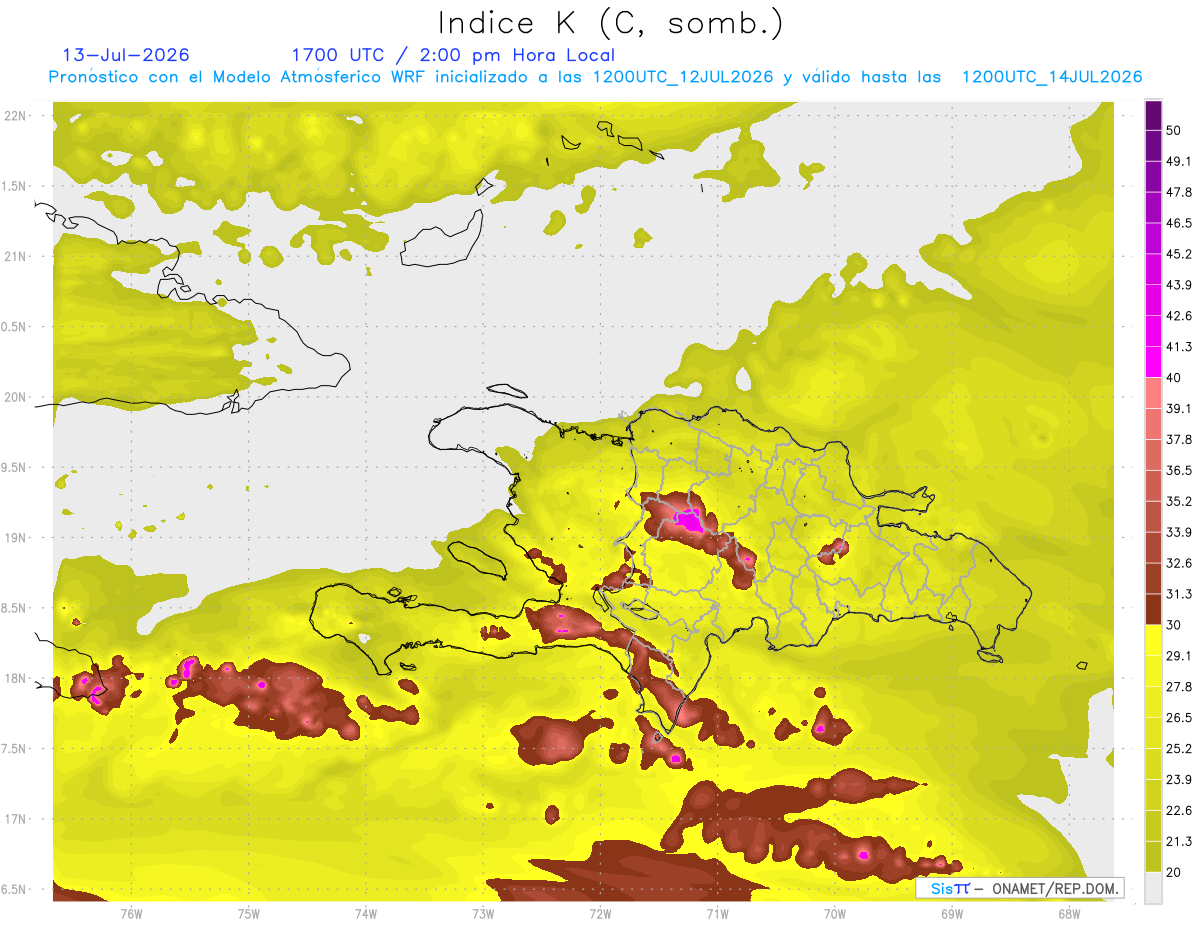The image size is (1200, 927).
Task: Click the grey swatch below 20 on the color bar
Action: coord(1153,887)
